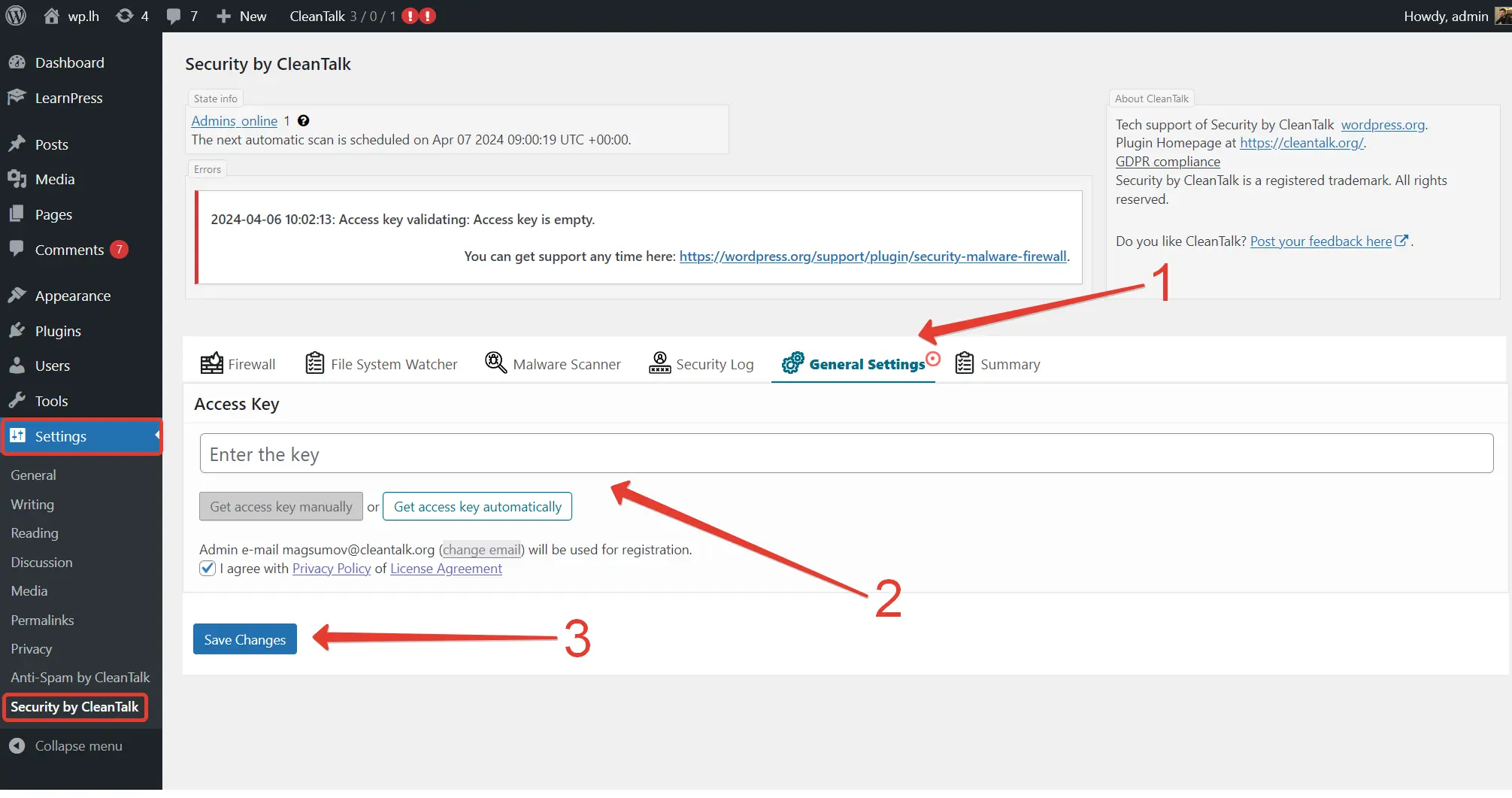
Task: Open the Firewall tab
Action: pos(238,364)
